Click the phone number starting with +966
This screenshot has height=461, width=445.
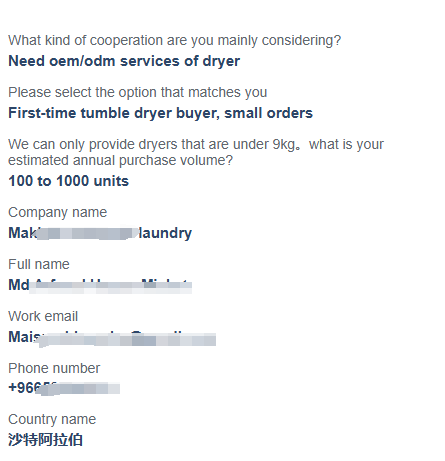64,388
